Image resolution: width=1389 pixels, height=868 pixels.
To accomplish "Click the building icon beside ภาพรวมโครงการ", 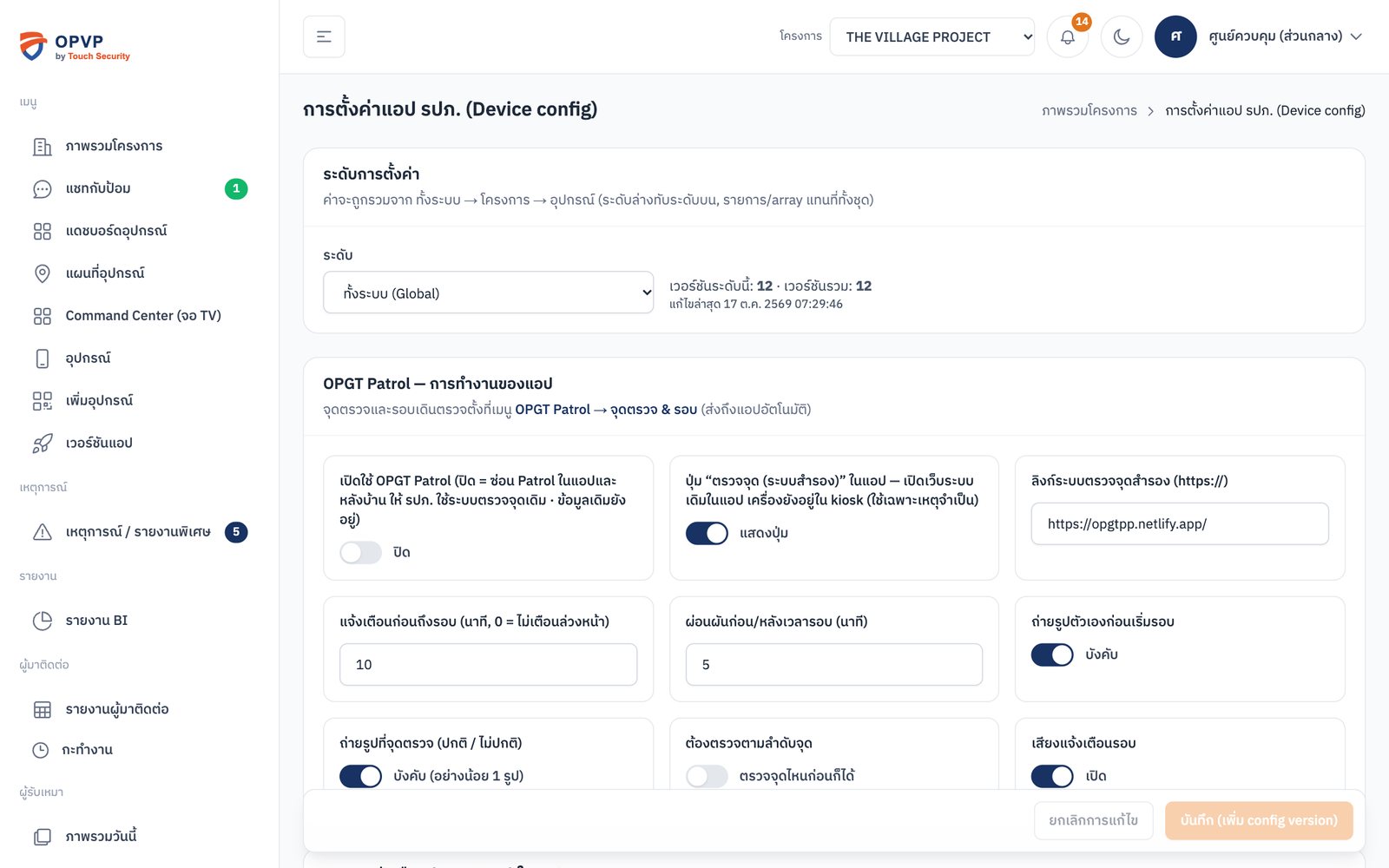I will pos(43,146).
